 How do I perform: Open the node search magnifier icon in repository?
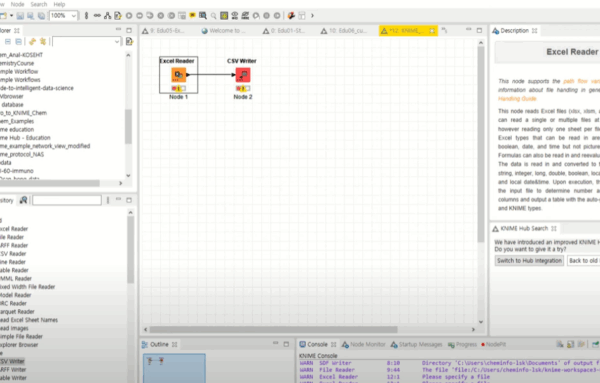click(x=23, y=200)
